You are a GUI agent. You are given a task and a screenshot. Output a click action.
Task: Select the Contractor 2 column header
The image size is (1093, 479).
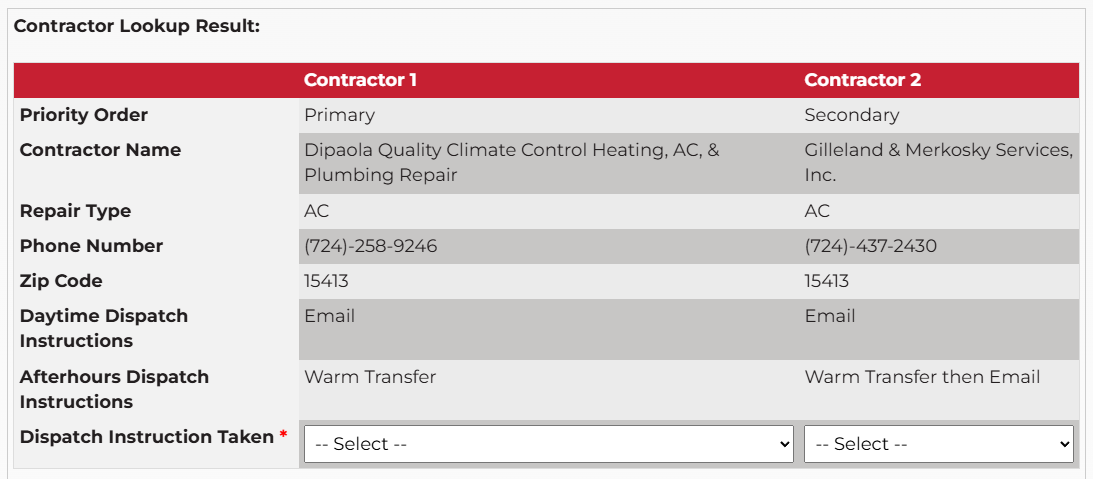click(862, 80)
